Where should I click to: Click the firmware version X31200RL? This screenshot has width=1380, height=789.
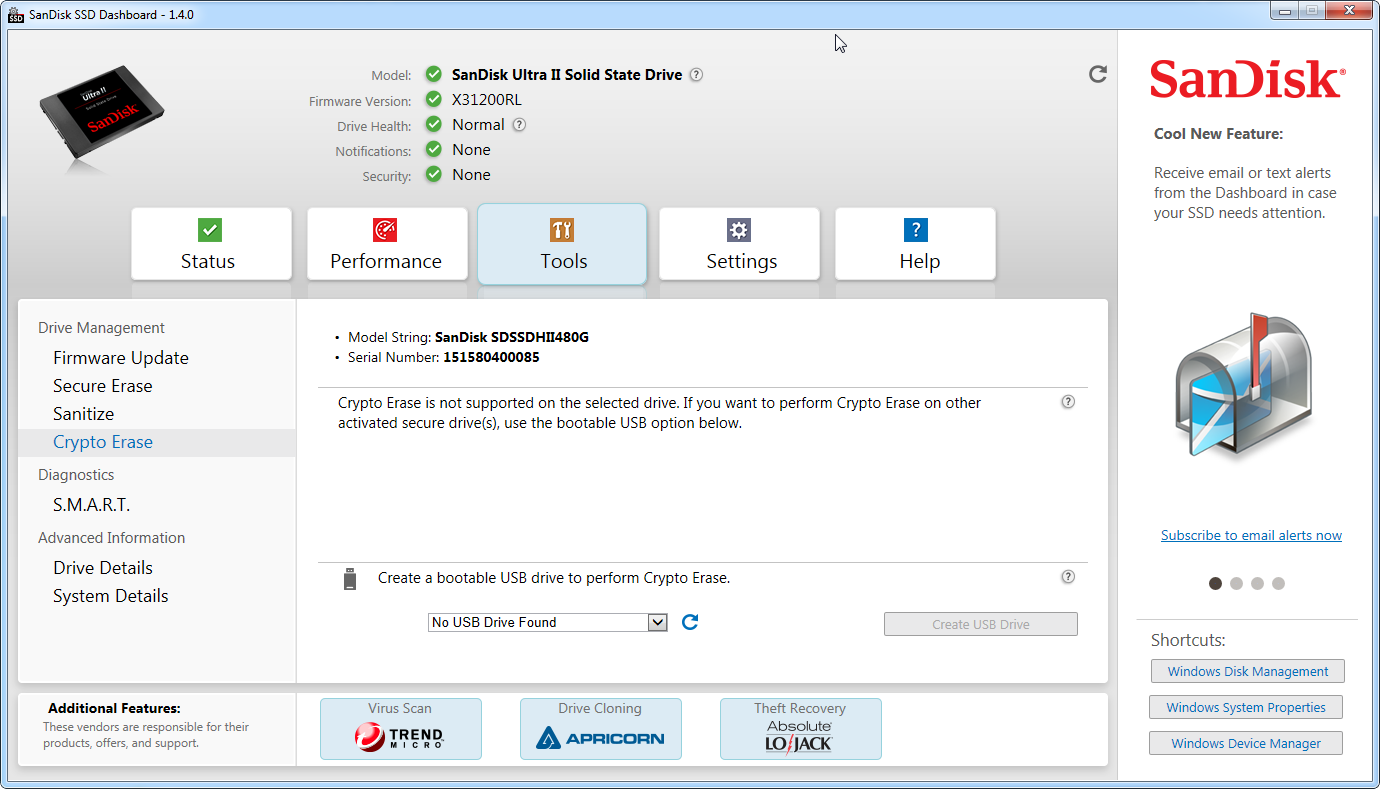click(487, 100)
